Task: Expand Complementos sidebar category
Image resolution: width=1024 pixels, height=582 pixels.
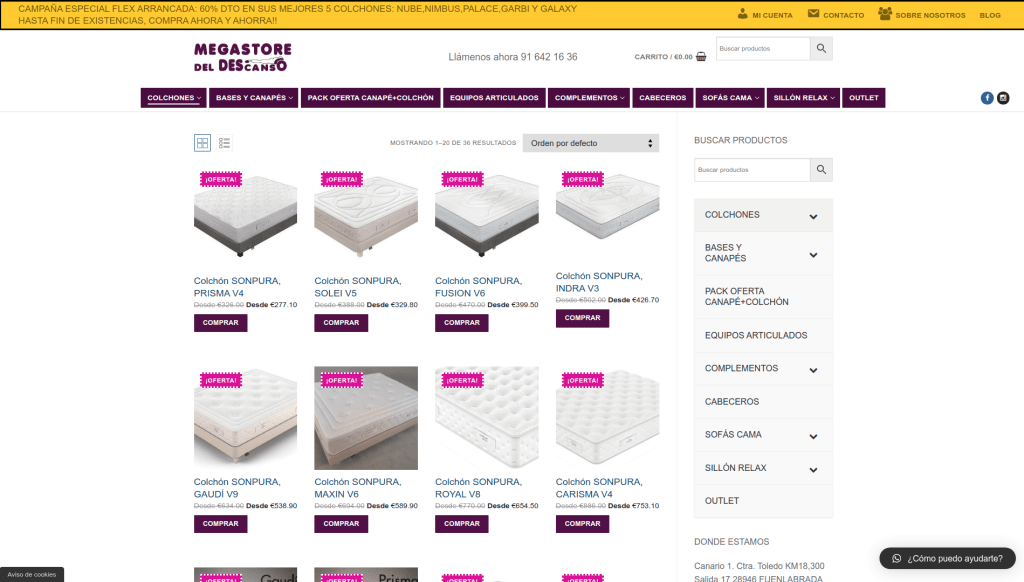Action: (x=813, y=370)
